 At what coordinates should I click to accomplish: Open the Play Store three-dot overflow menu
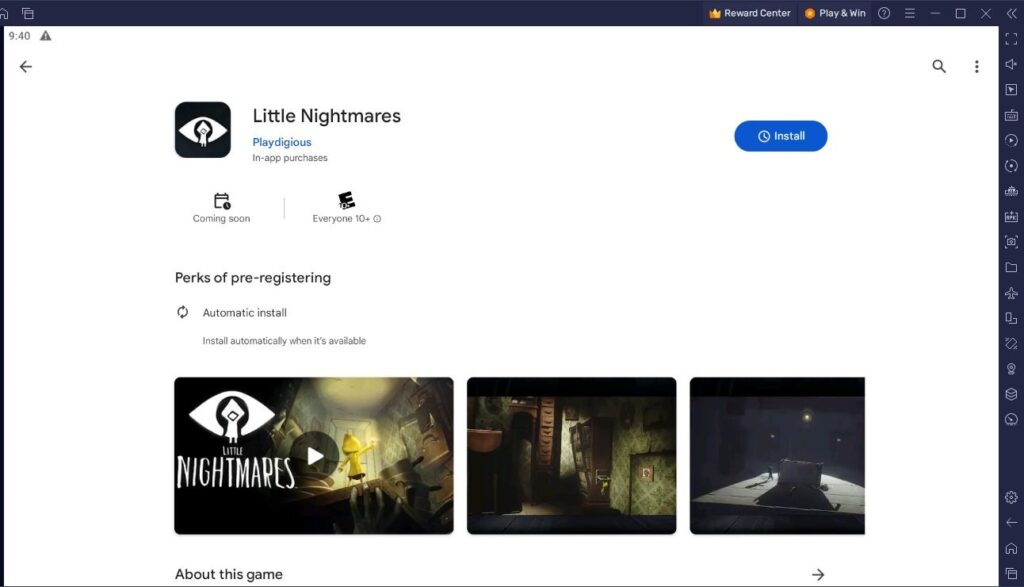point(977,66)
